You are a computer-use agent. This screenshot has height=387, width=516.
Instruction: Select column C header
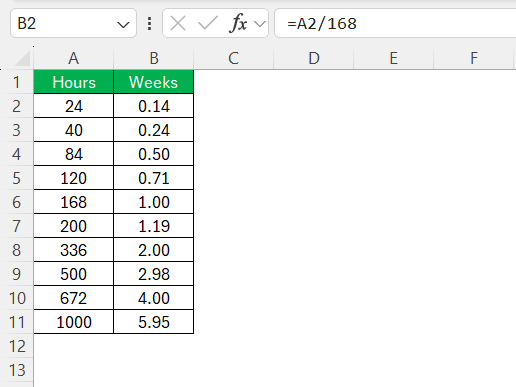pyautogui.click(x=234, y=58)
